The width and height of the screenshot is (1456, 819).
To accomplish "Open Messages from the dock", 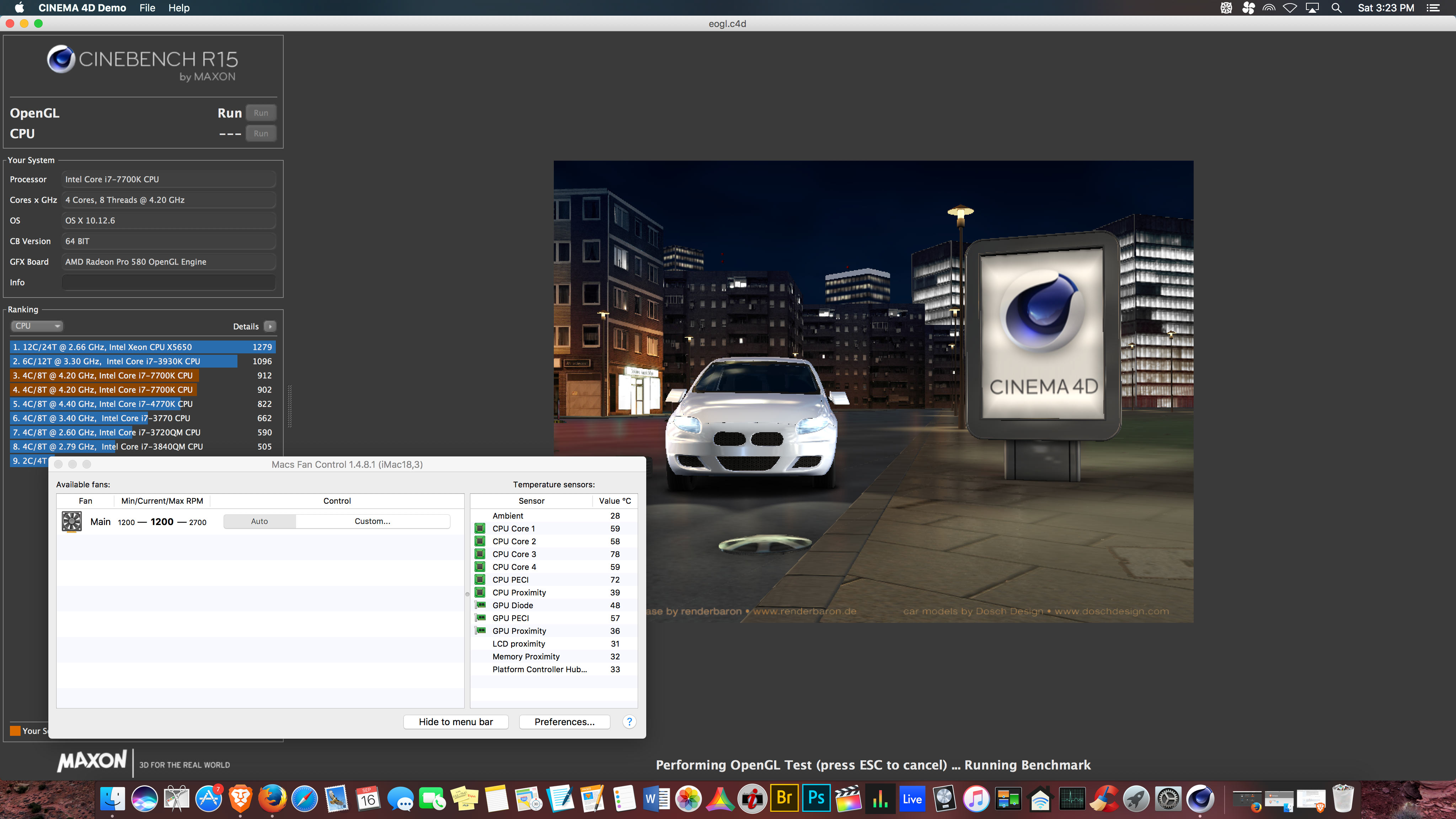I will point(400,799).
